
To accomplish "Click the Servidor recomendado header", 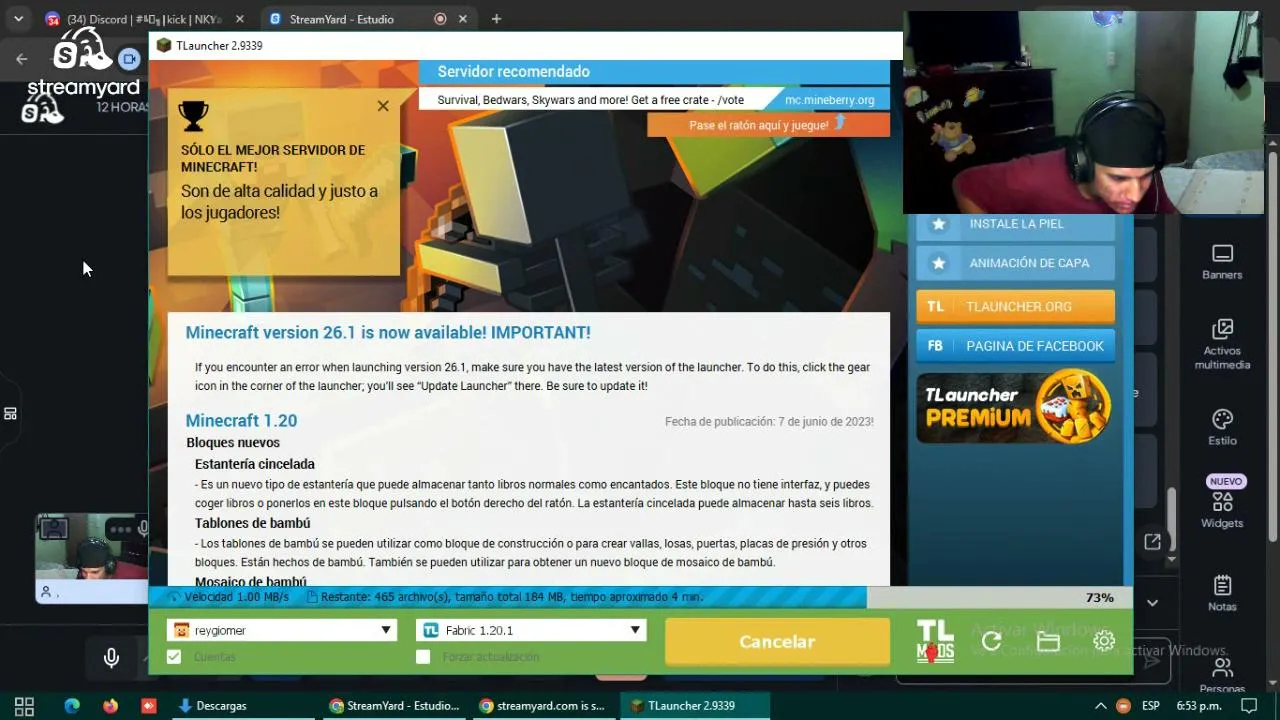I will pos(513,71).
